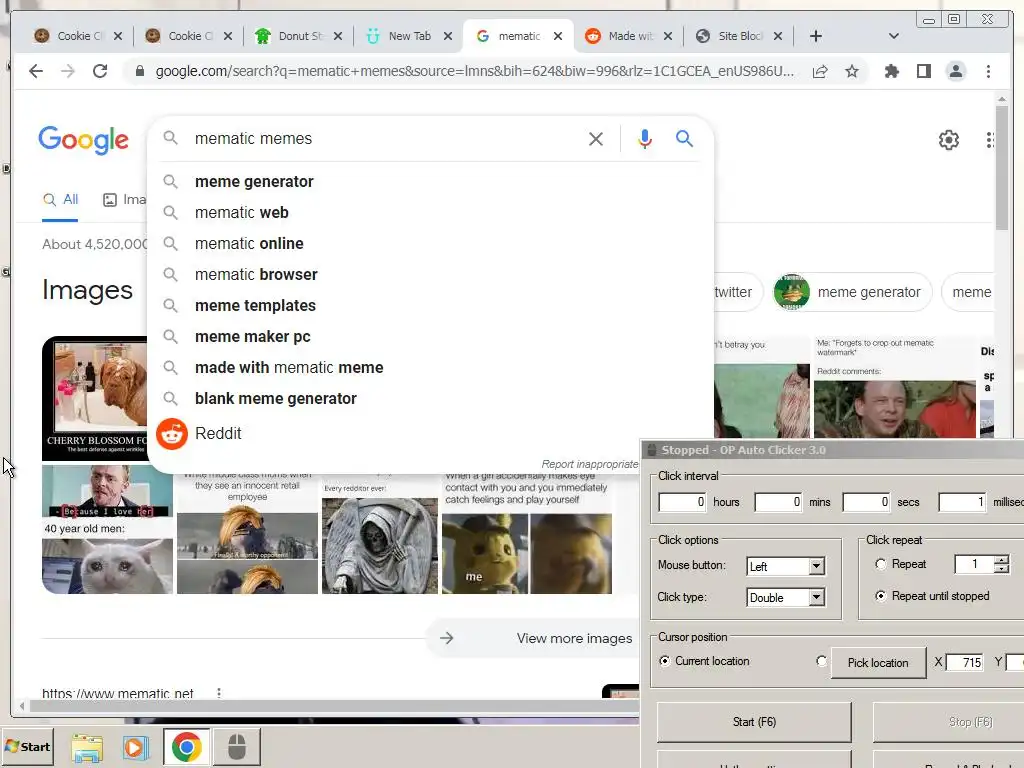Select Repeat until stopped option
Image resolution: width=1024 pixels, height=768 pixels.
[880, 596]
